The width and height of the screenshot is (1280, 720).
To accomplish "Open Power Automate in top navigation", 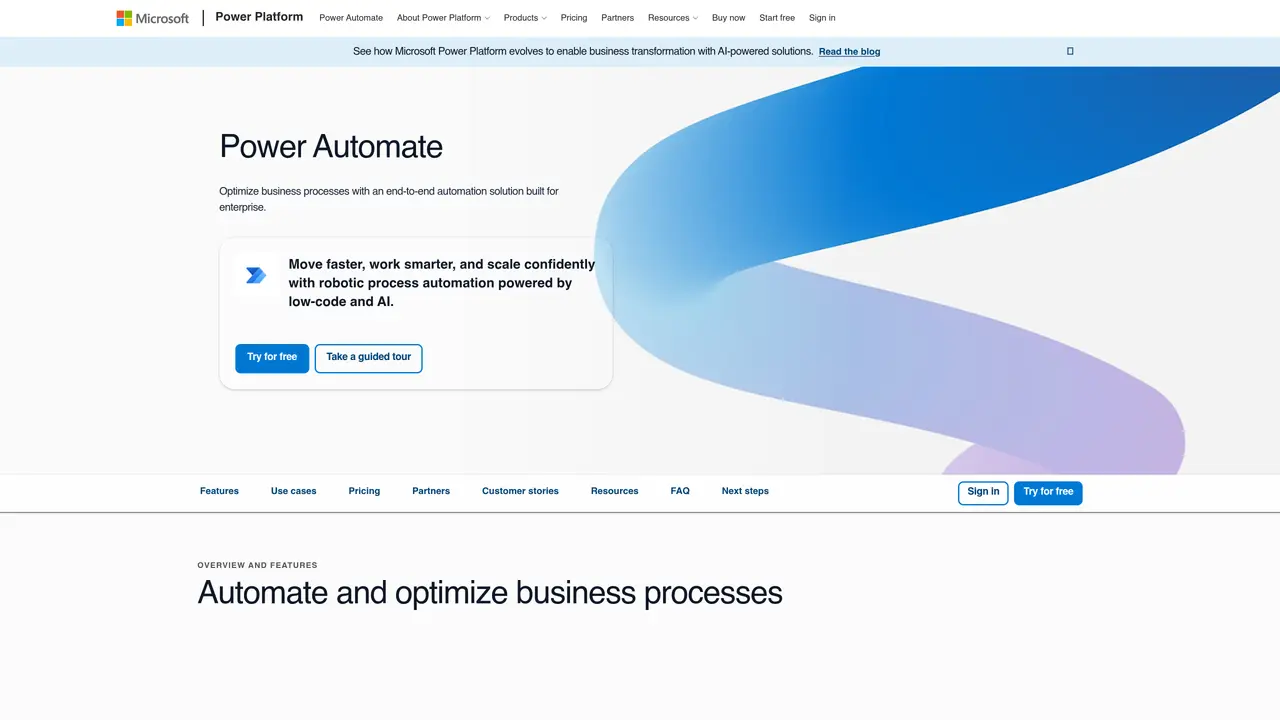I will pyautogui.click(x=351, y=18).
